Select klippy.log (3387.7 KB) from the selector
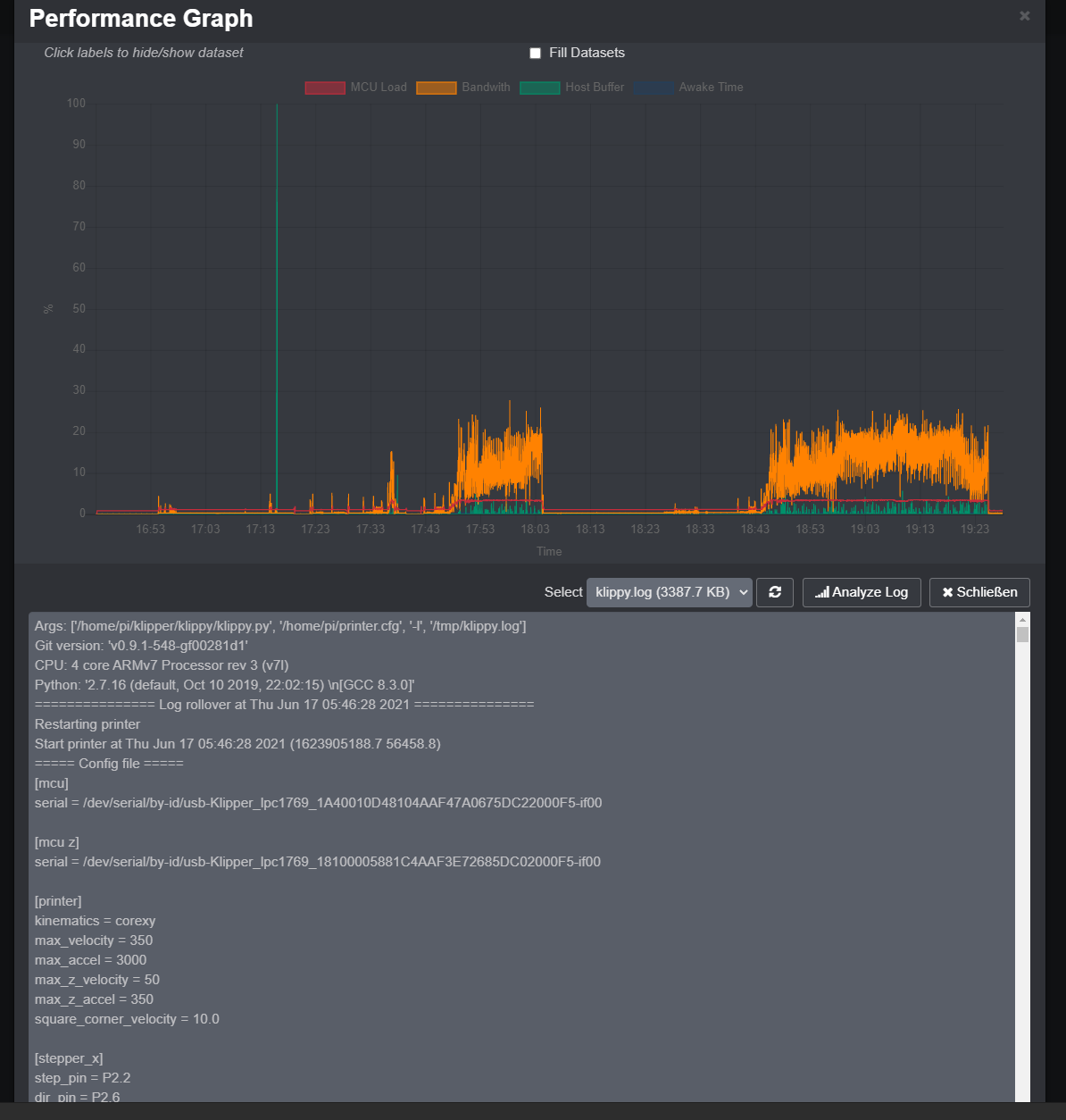 [x=668, y=592]
